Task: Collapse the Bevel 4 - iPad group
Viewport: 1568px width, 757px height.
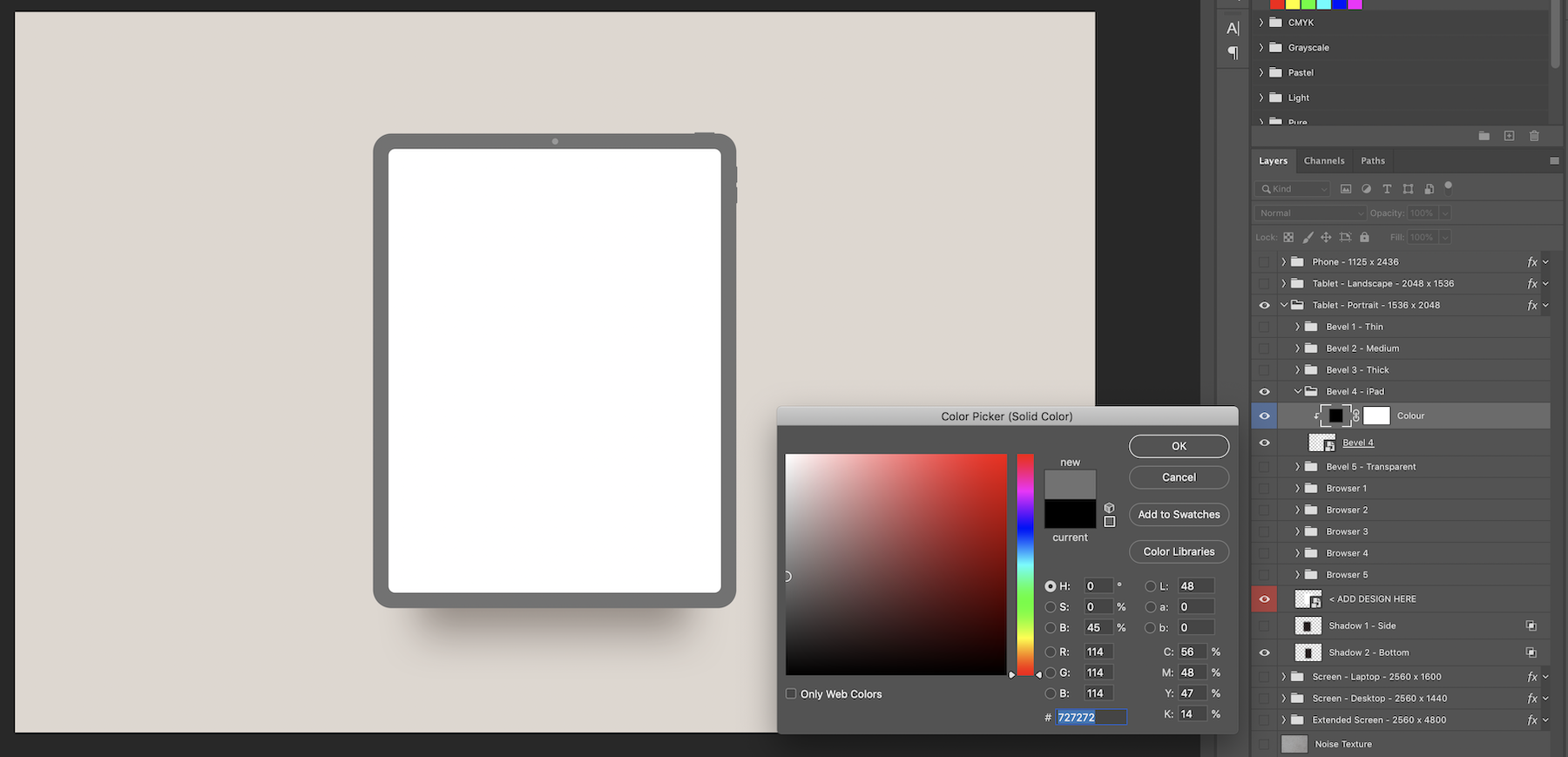Action: tap(1298, 392)
